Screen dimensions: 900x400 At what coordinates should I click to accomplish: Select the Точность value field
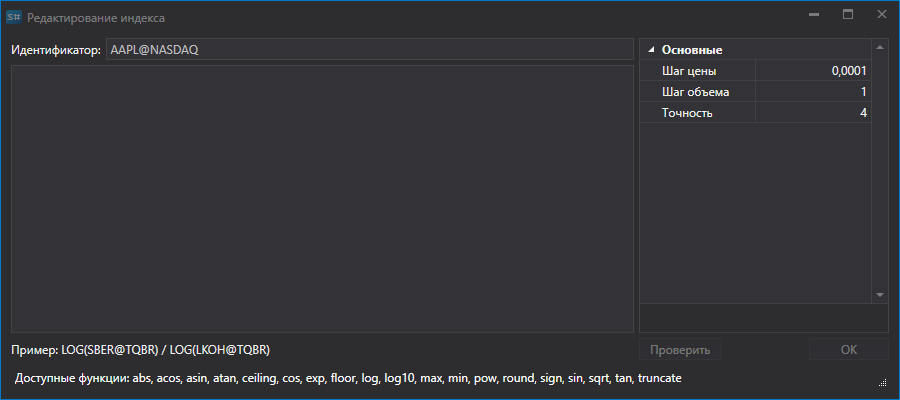point(813,112)
